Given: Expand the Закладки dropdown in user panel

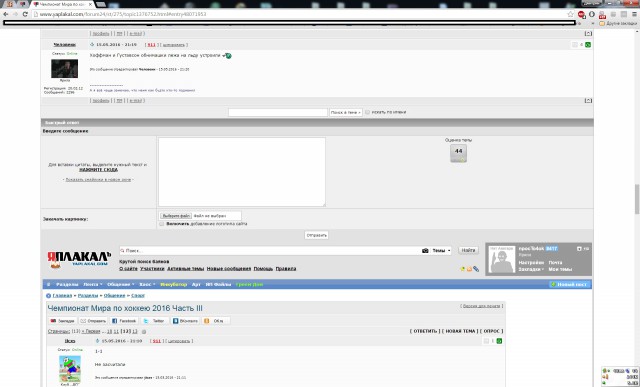Looking at the screenshot, I should [531, 269].
